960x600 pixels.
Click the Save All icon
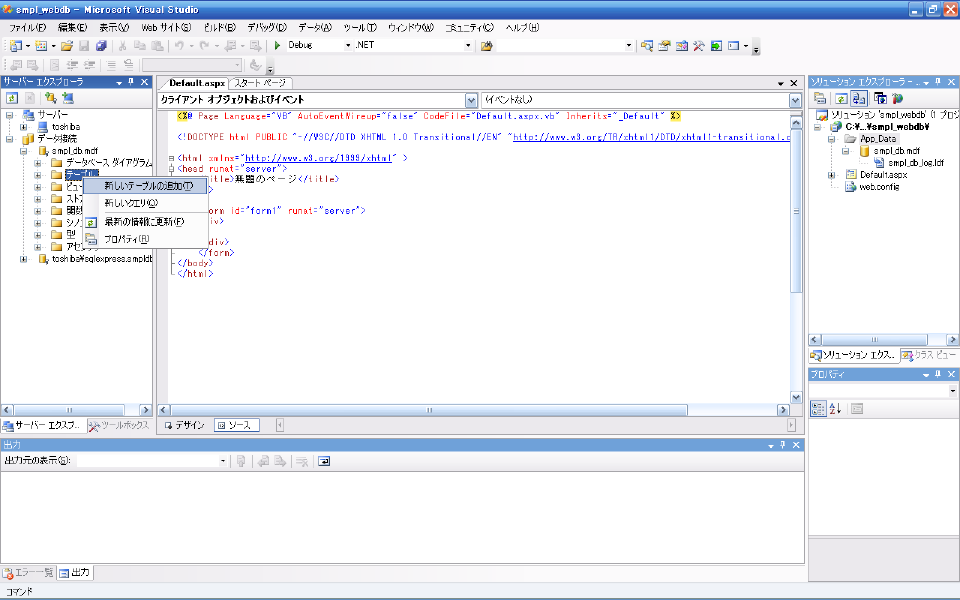click(x=102, y=46)
